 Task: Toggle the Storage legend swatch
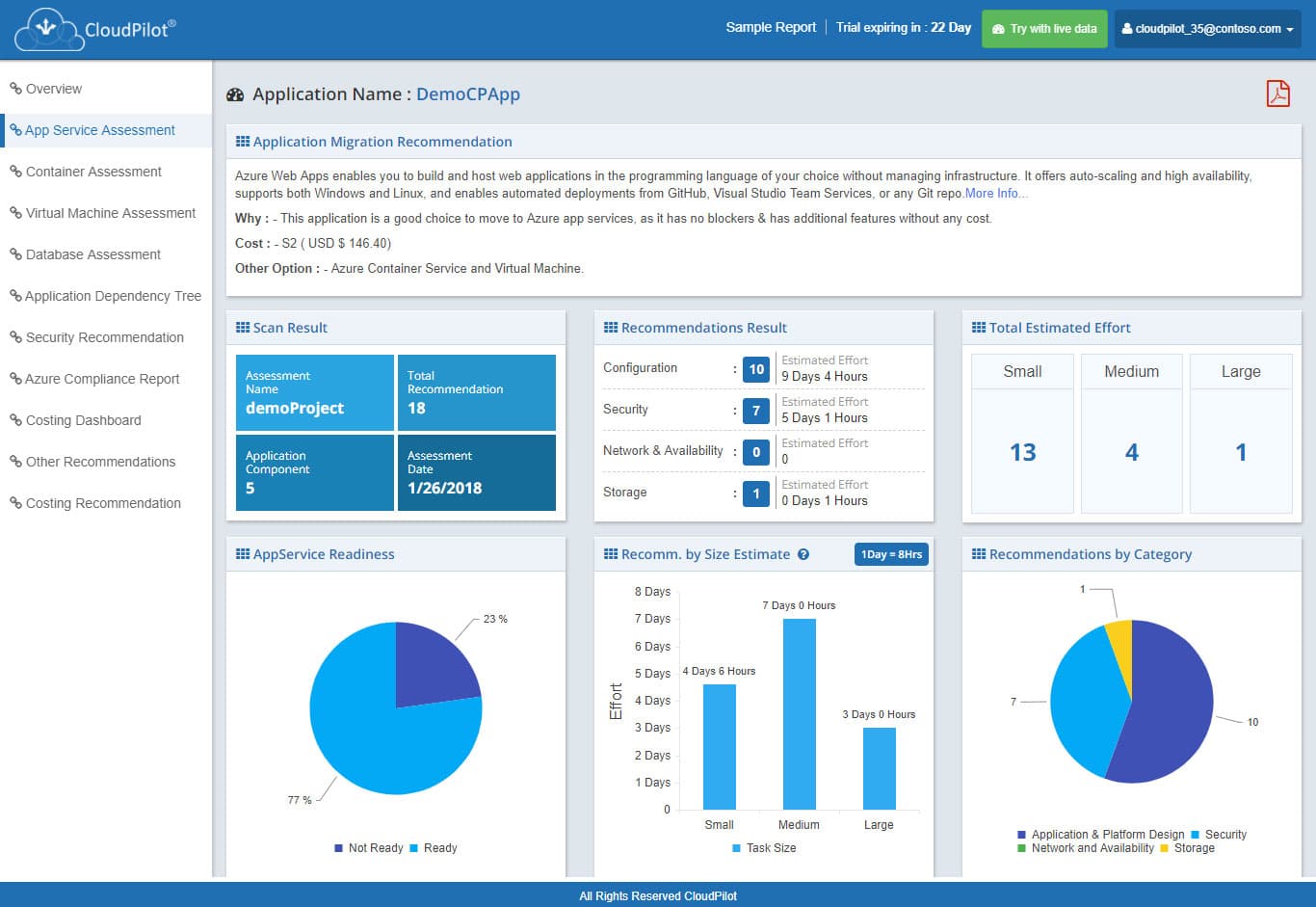pos(1165,848)
